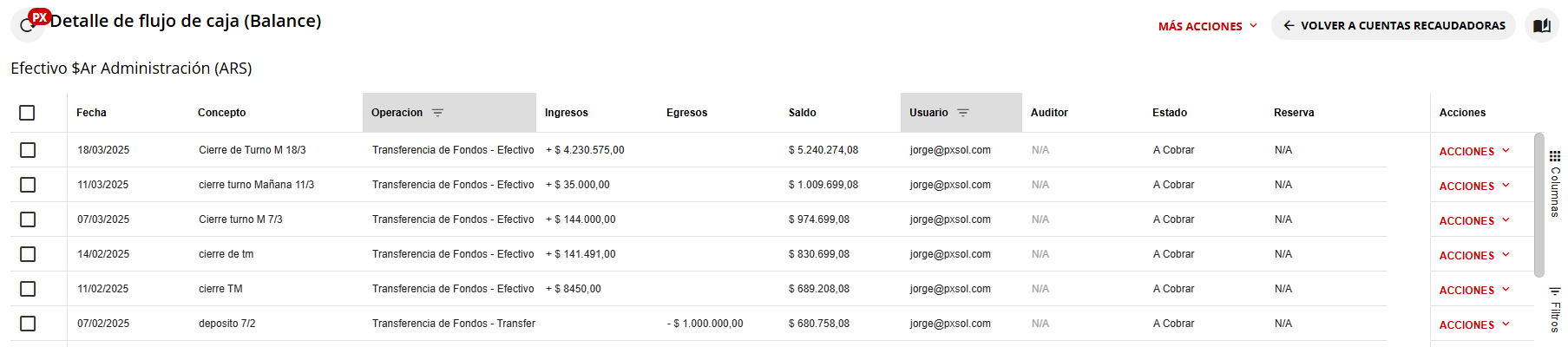The image size is (1568, 347).
Task: Open the book/help guide icon
Action: 1541,25
